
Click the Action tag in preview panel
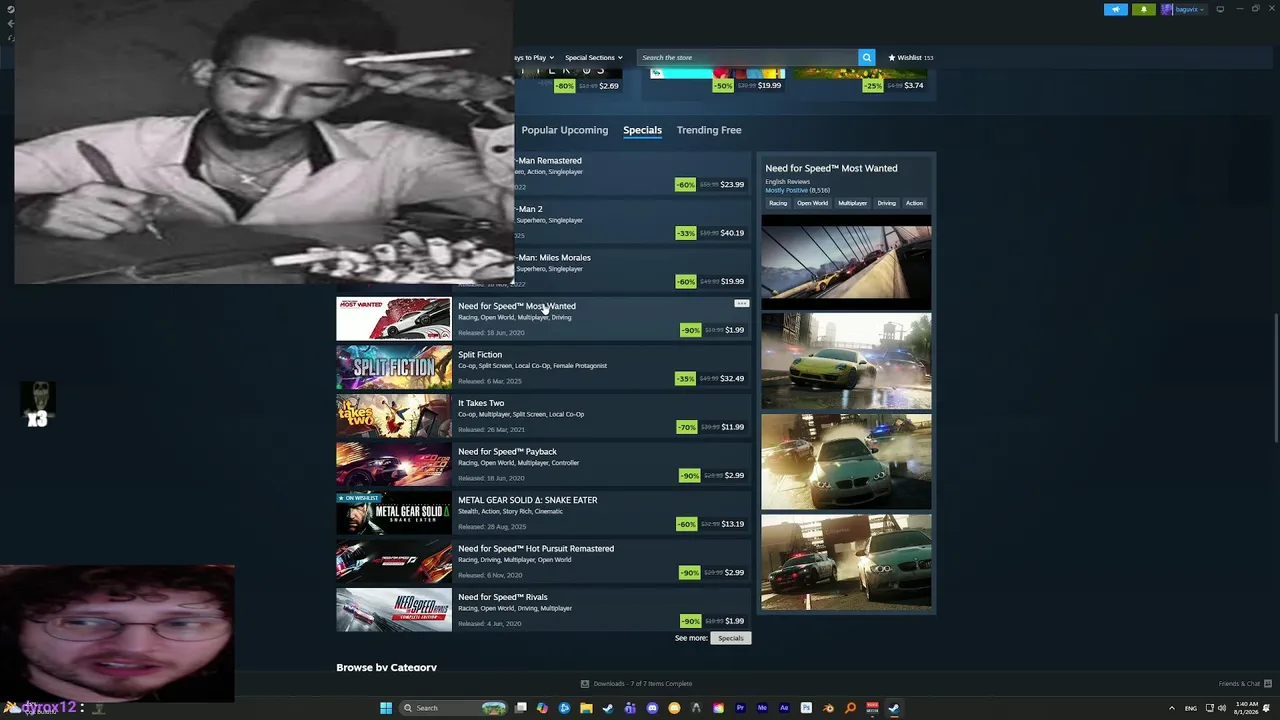click(x=914, y=203)
